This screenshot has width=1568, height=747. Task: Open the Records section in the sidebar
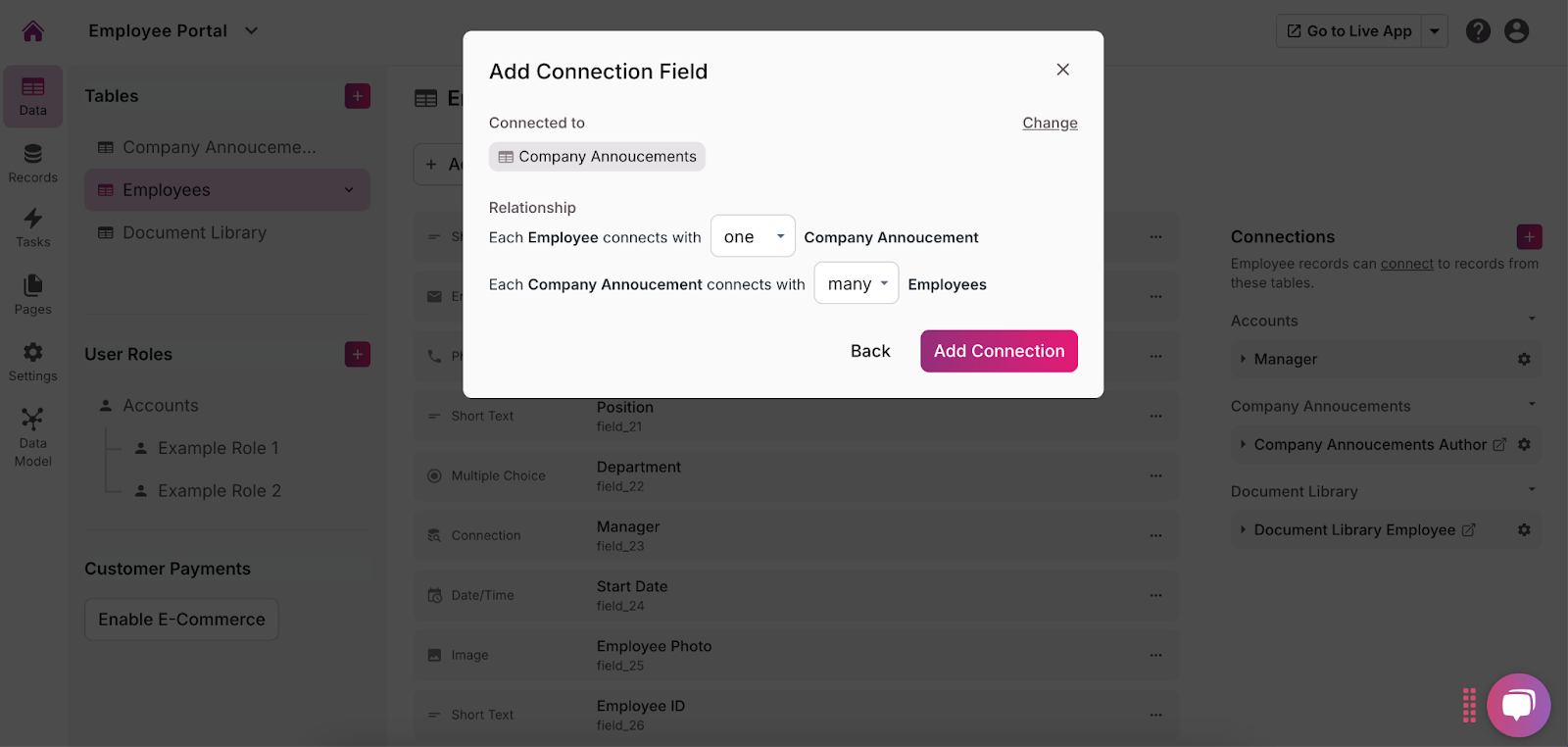click(x=33, y=163)
